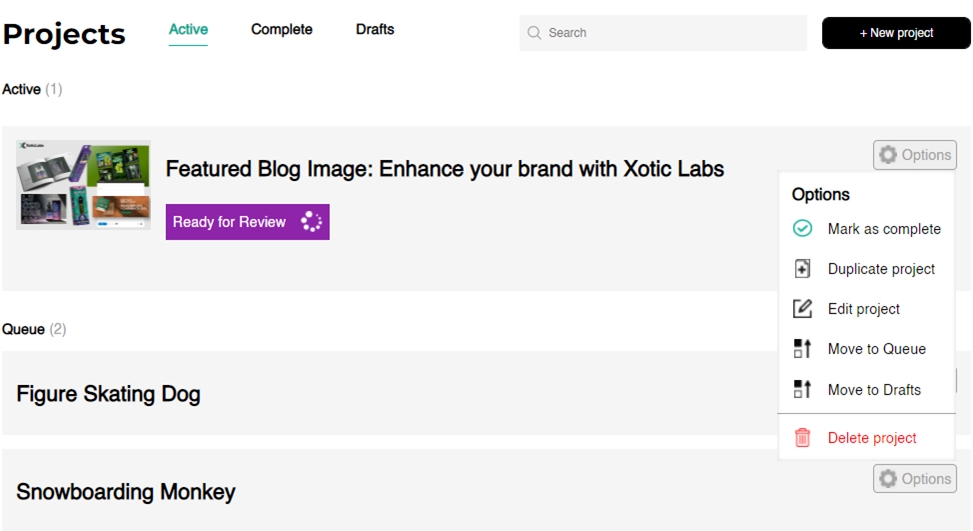Click the red Delete project trash icon
This screenshot has width=973, height=531.
802,437
